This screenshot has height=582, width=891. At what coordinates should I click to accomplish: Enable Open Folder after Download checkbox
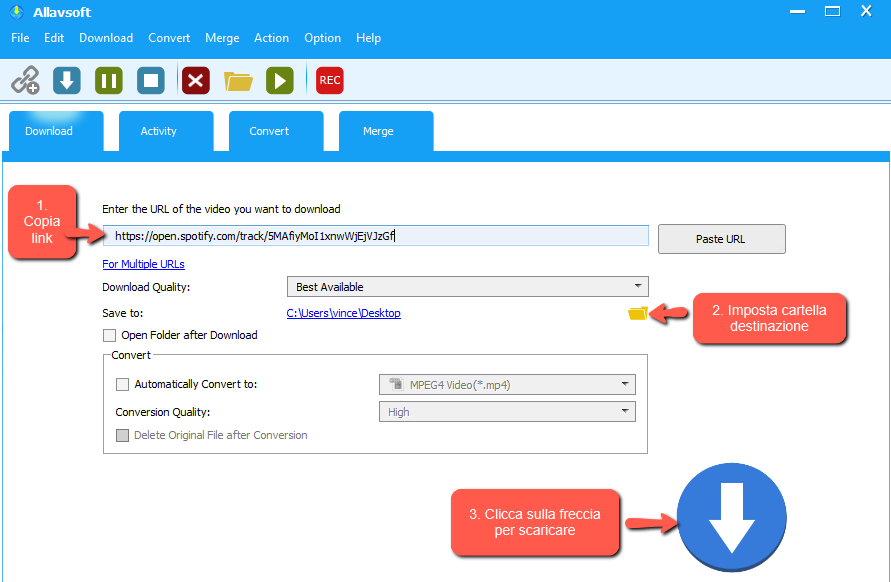click(x=109, y=335)
